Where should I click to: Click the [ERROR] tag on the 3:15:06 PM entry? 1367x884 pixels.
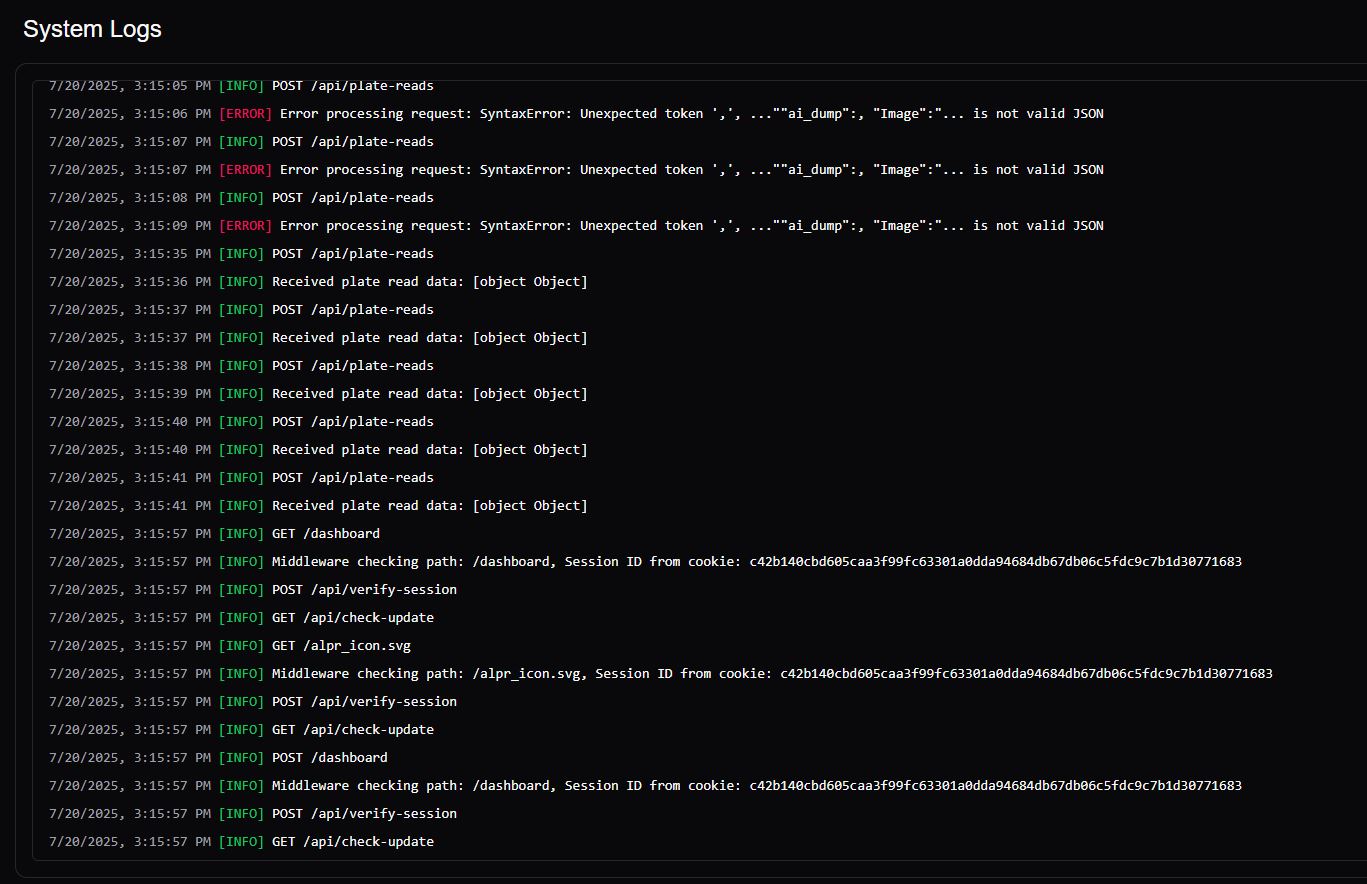pos(245,114)
